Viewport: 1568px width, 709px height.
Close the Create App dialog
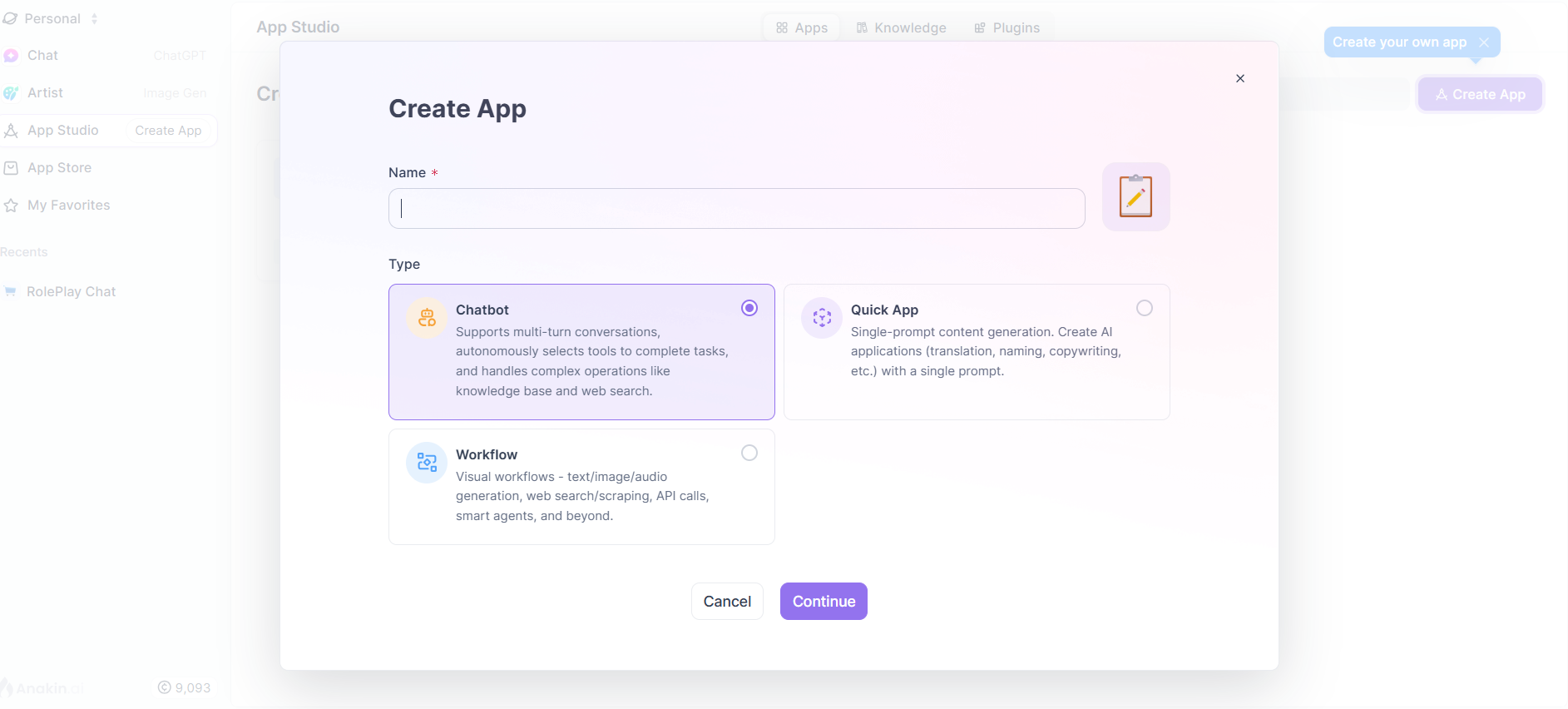(x=1240, y=78)
